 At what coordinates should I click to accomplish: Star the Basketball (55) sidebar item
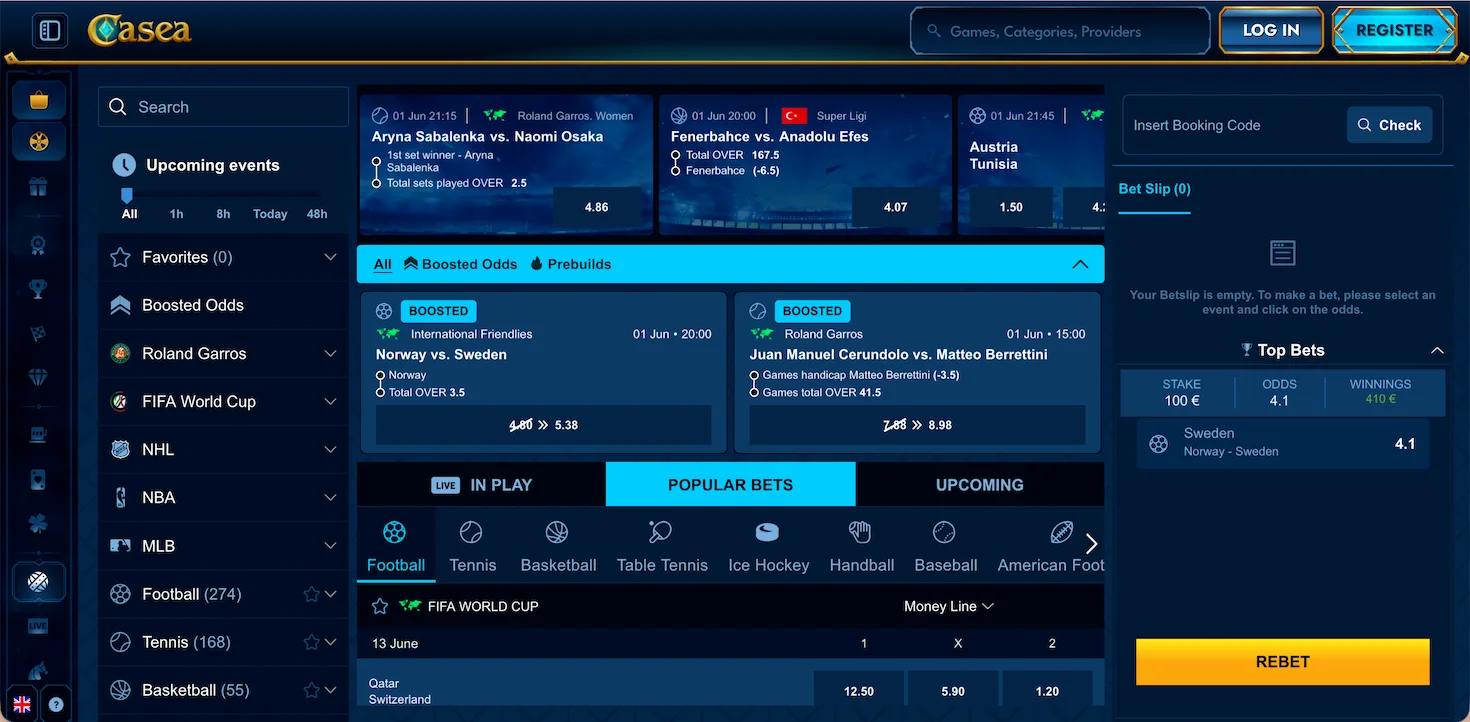pos(311,690)
